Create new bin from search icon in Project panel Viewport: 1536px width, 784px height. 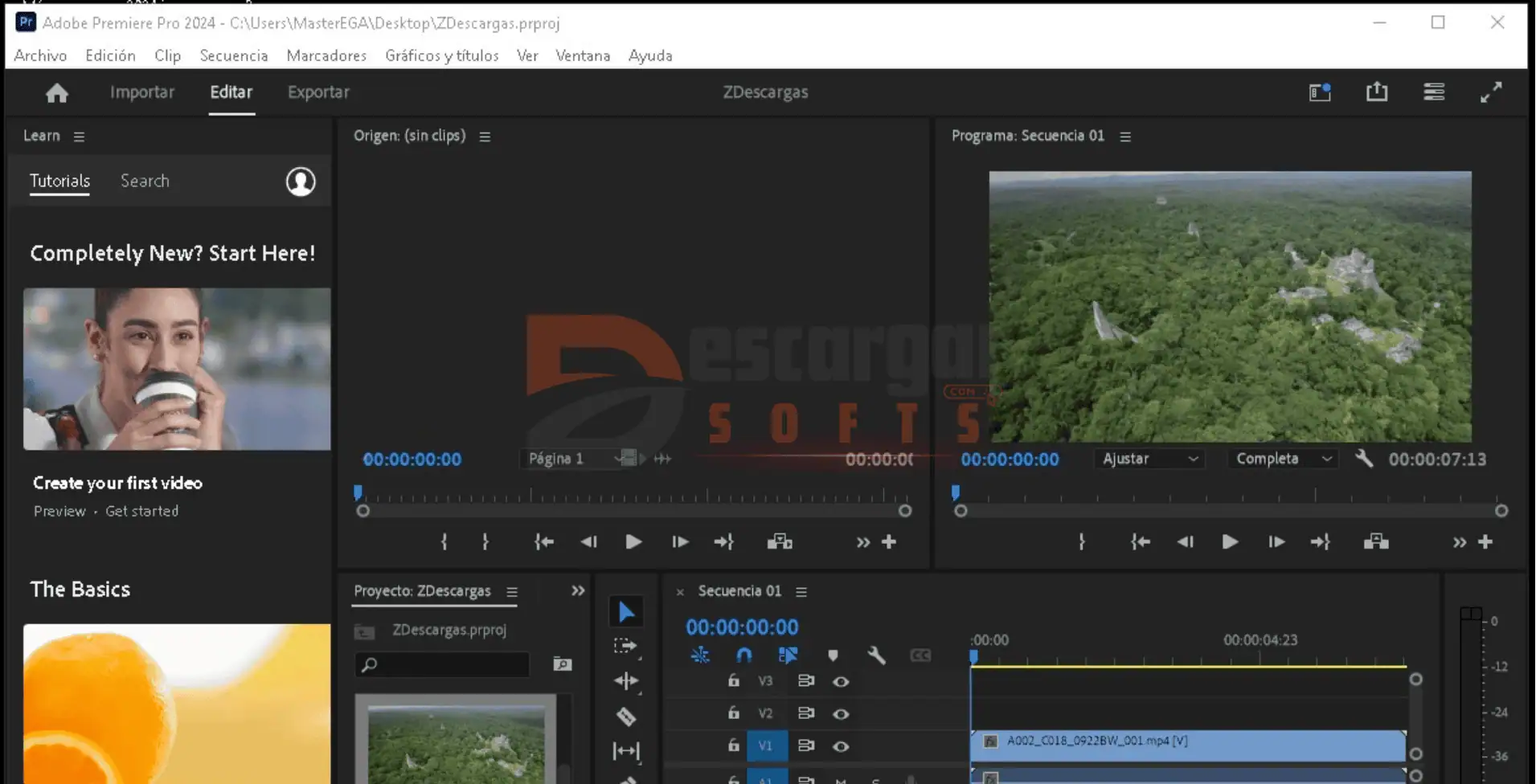click(x=563, y=664)
